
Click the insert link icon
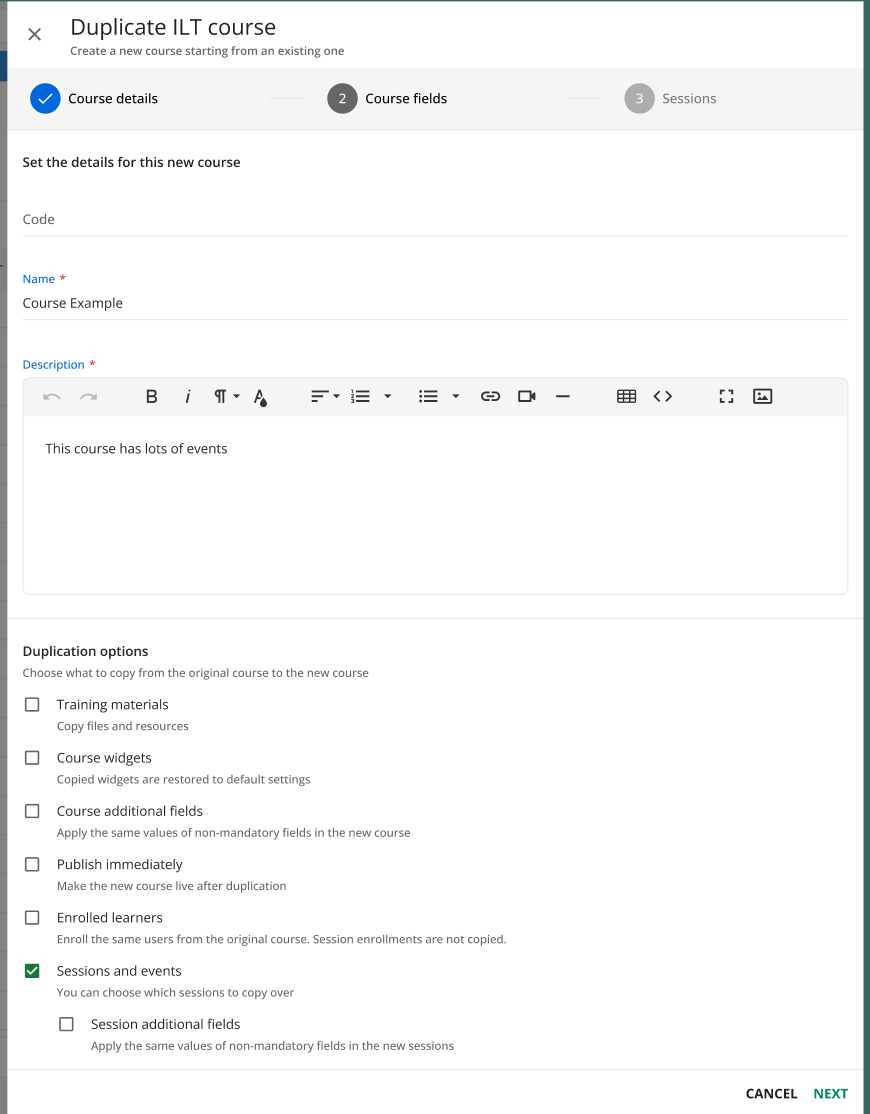pos(490,396)
